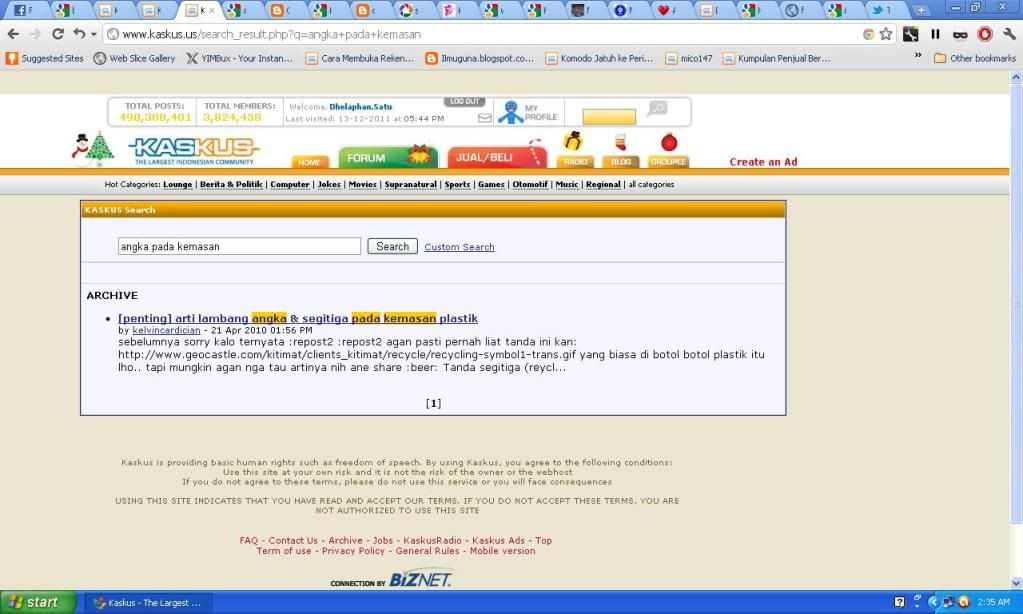This screenshot has width=1023, height=614.
Task: Open the Komodo Jatuh ke Peri bookmark
Action: click(x=600, y=58)
